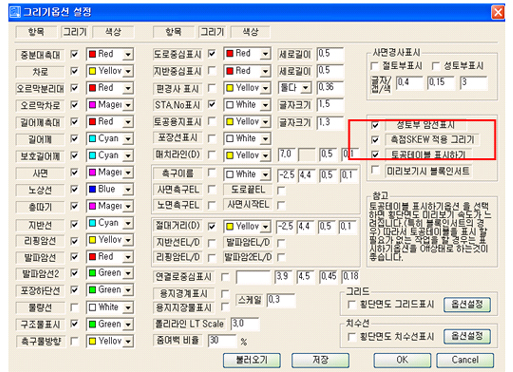Click the 사면측구EL label
Screen dimensions: 513x372
(178, 190)
